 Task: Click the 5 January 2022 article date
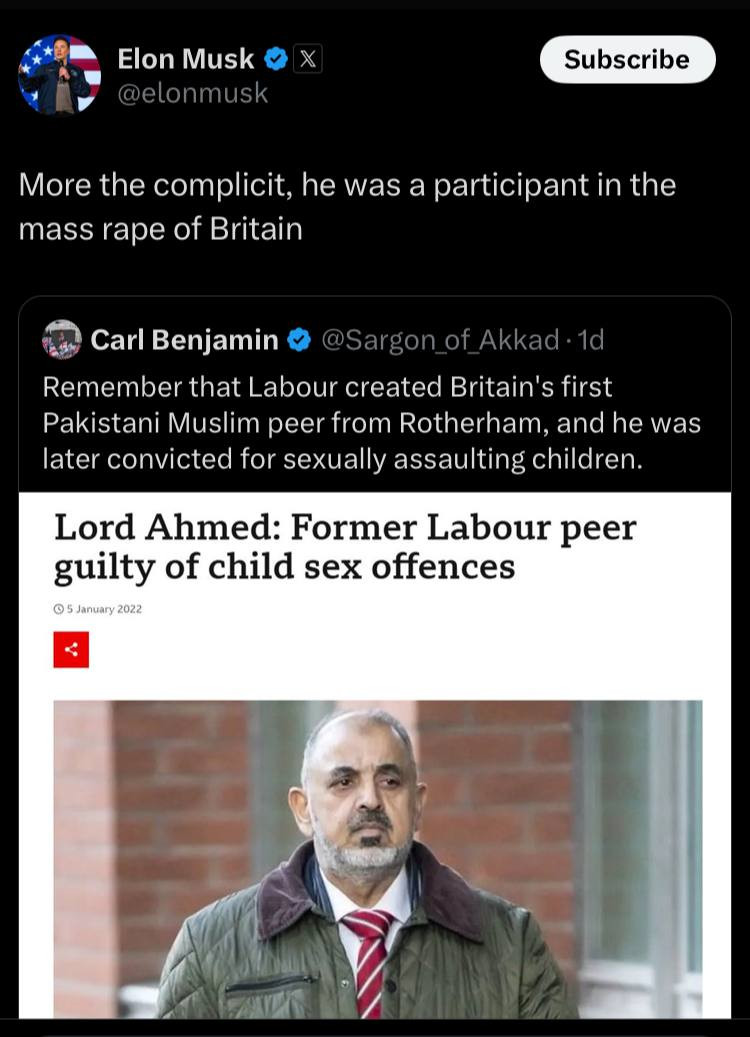coord(103,608)
